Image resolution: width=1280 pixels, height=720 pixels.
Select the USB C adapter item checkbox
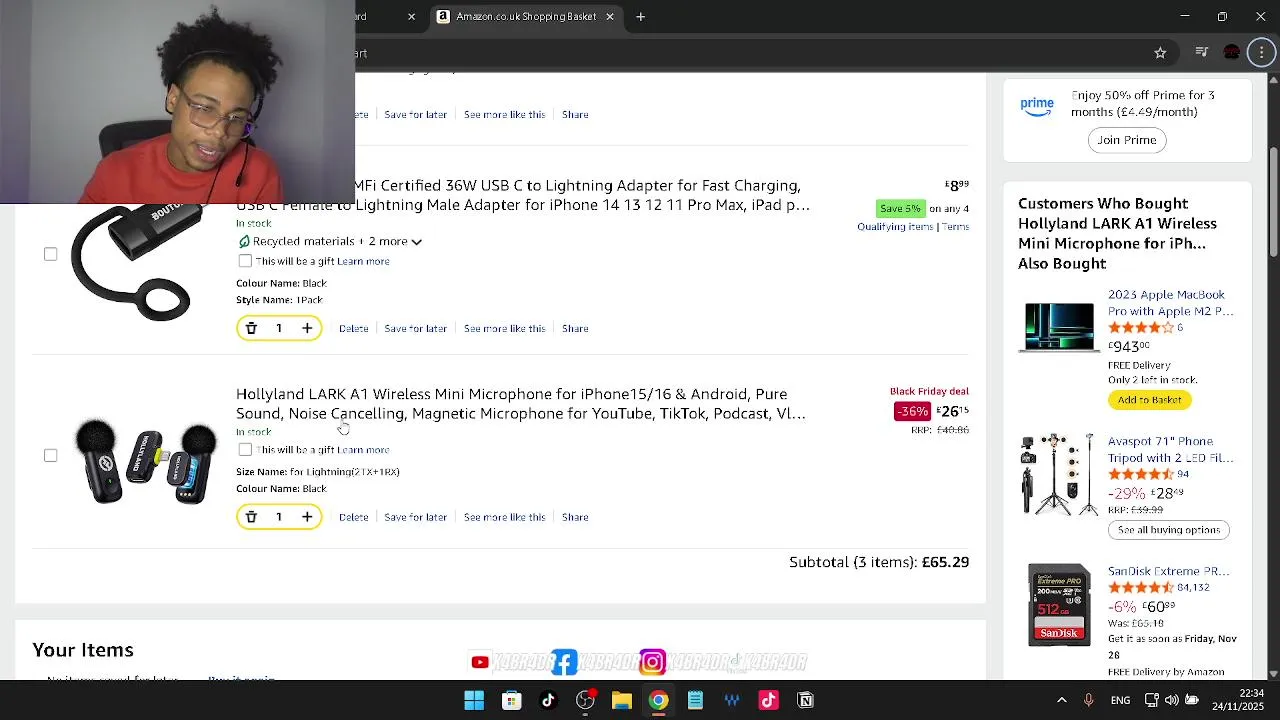(x=50, y=254)
